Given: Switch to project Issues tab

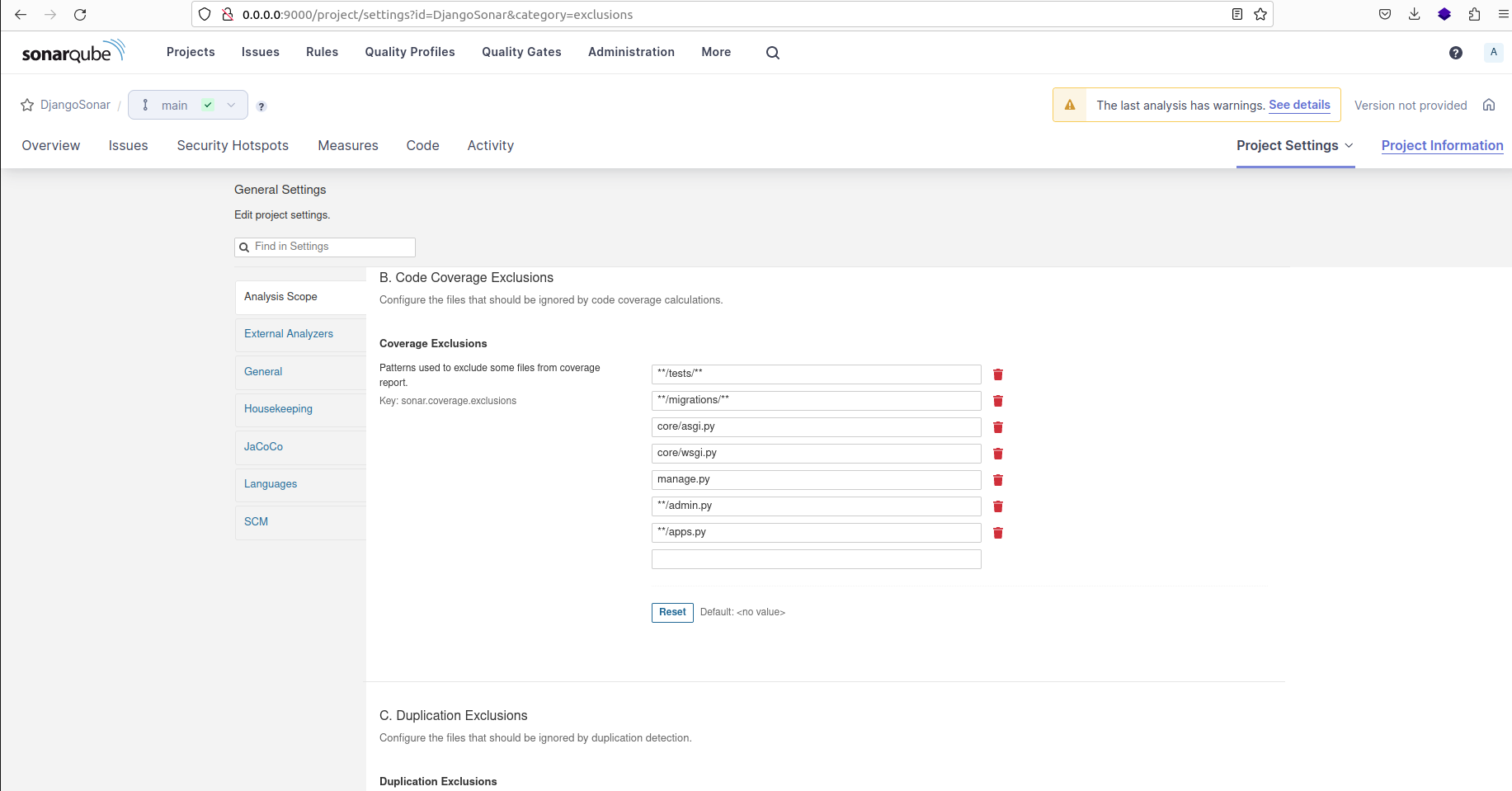Looking at the screenshot, I should pos(129,145).
